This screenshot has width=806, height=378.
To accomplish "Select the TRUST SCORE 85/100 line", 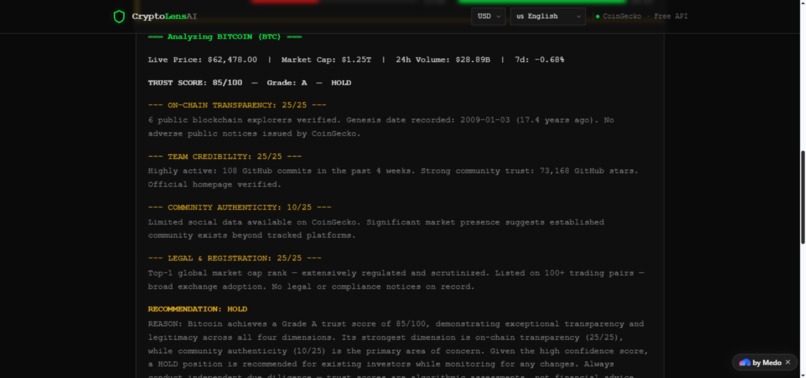I will (249, 83).
